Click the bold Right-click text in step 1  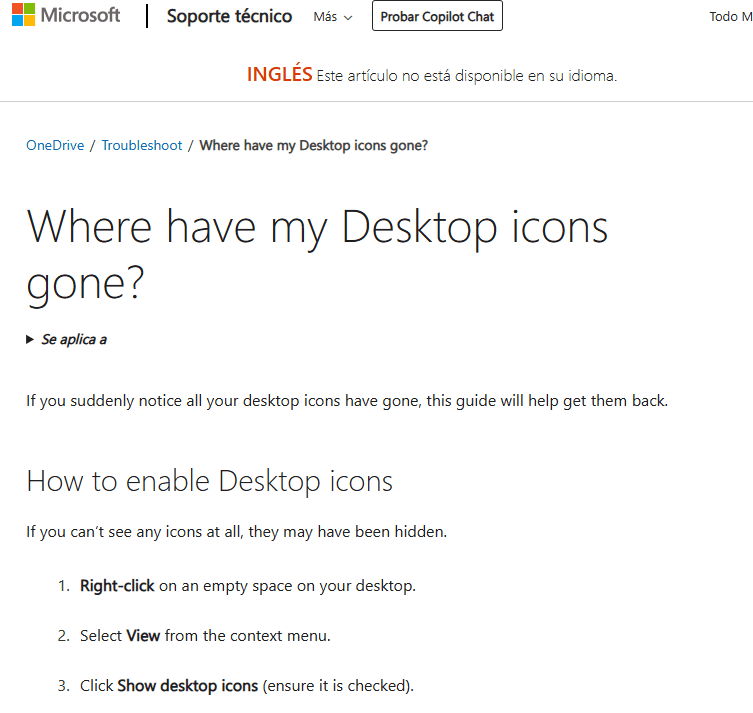click(117, 586)
